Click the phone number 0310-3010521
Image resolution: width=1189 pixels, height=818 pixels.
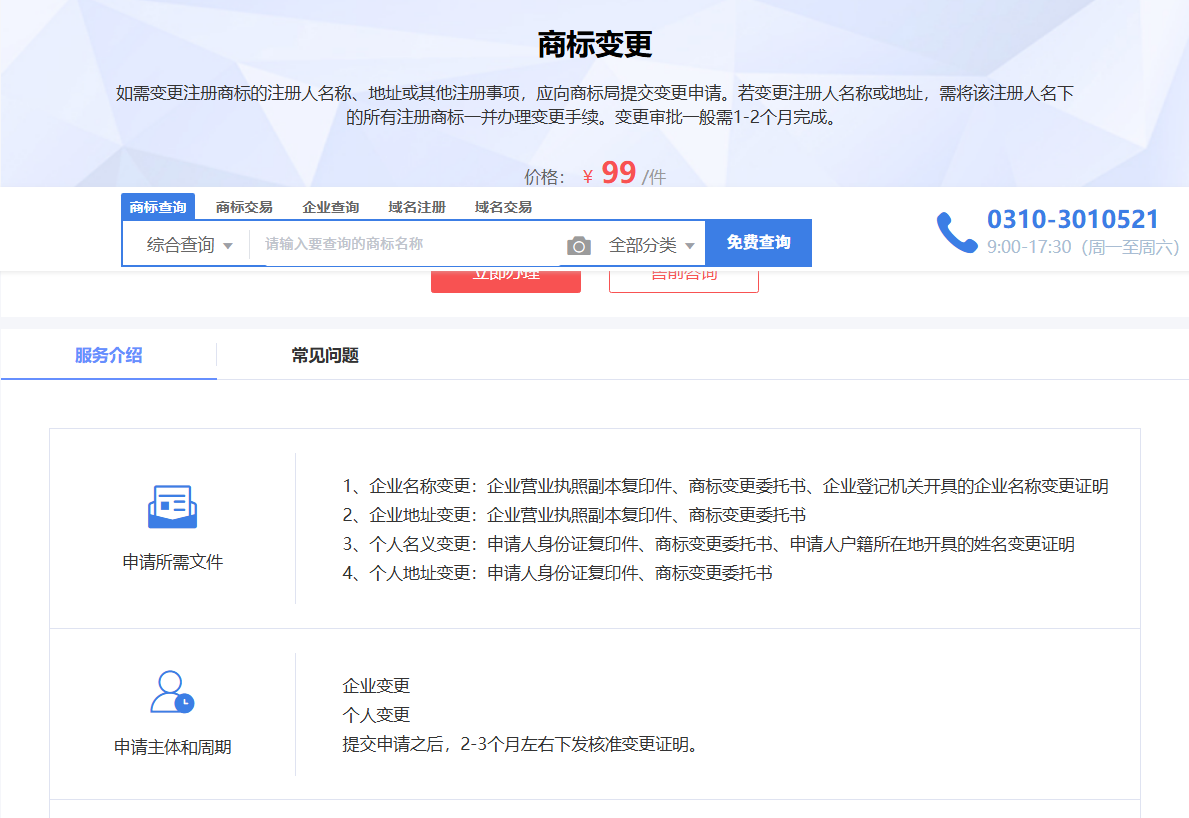(x=1072, y=219)
